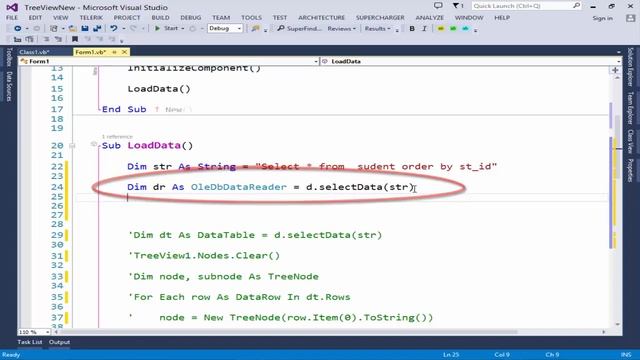Click the Visual Studio logo icon
Viewport: 640px width, 360px height.
click(x=12, y=7)
